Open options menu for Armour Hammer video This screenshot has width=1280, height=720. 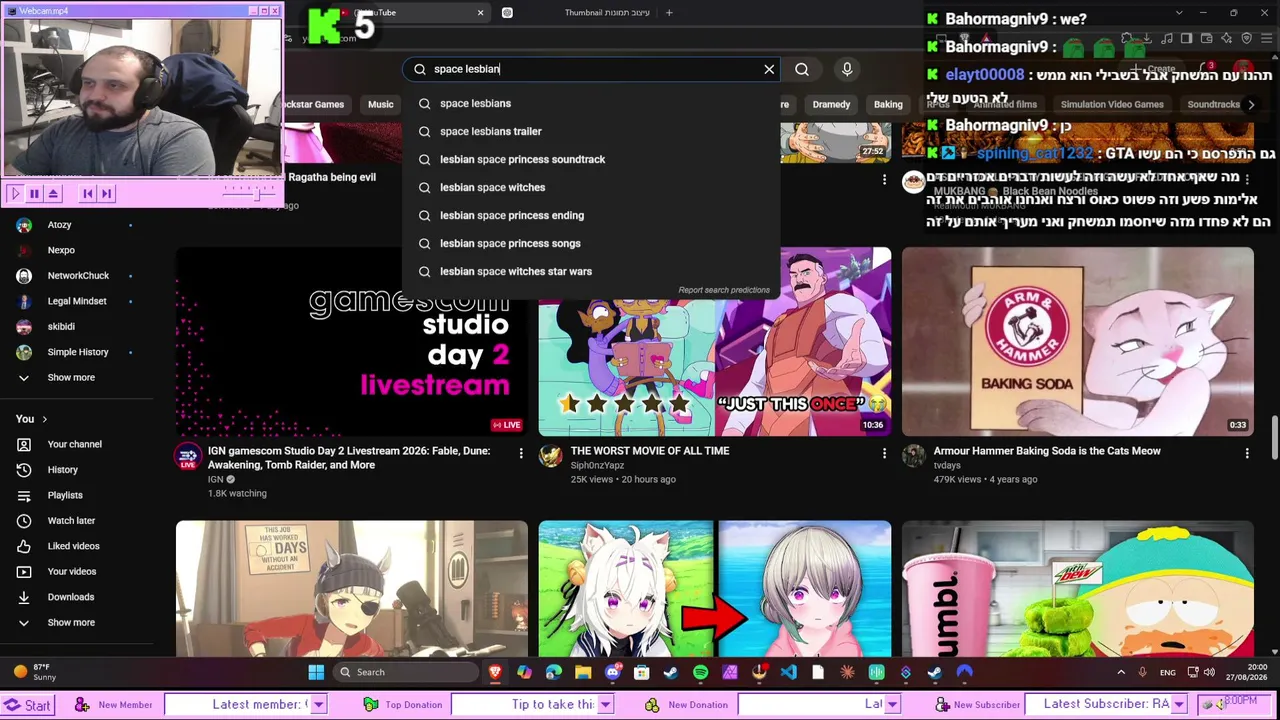(x=1247, y=454)
